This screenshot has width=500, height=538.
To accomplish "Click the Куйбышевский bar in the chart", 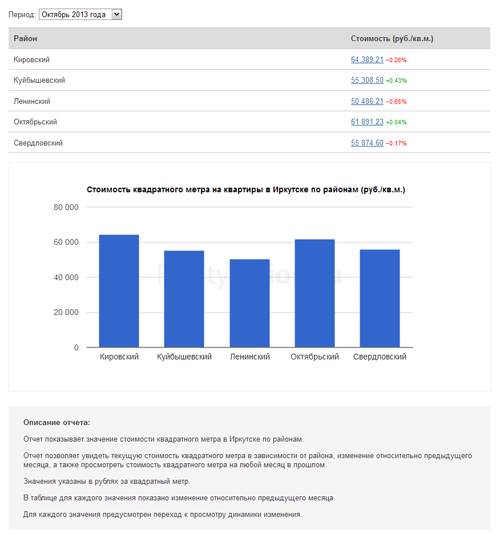I will (184, 299).
